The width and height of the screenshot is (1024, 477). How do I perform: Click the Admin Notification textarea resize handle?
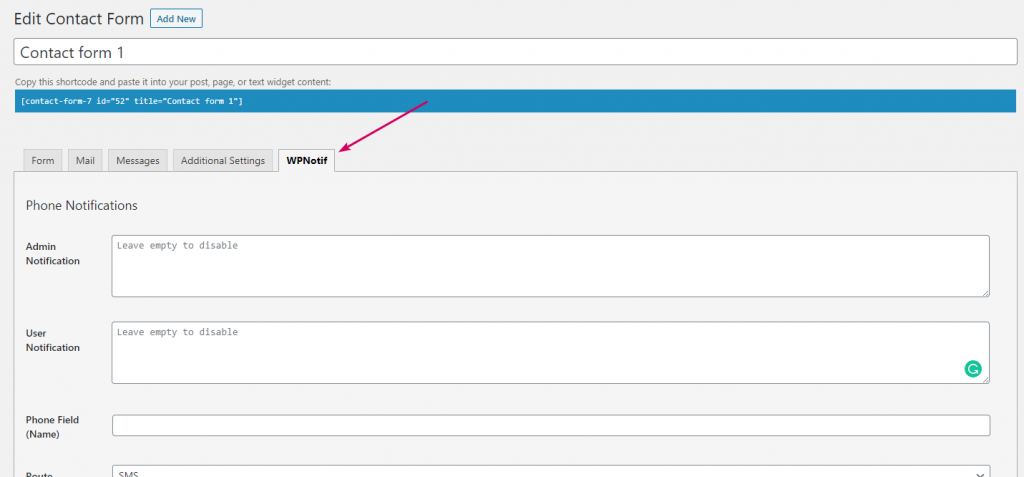pyautogui.click(x=985, y=292)
